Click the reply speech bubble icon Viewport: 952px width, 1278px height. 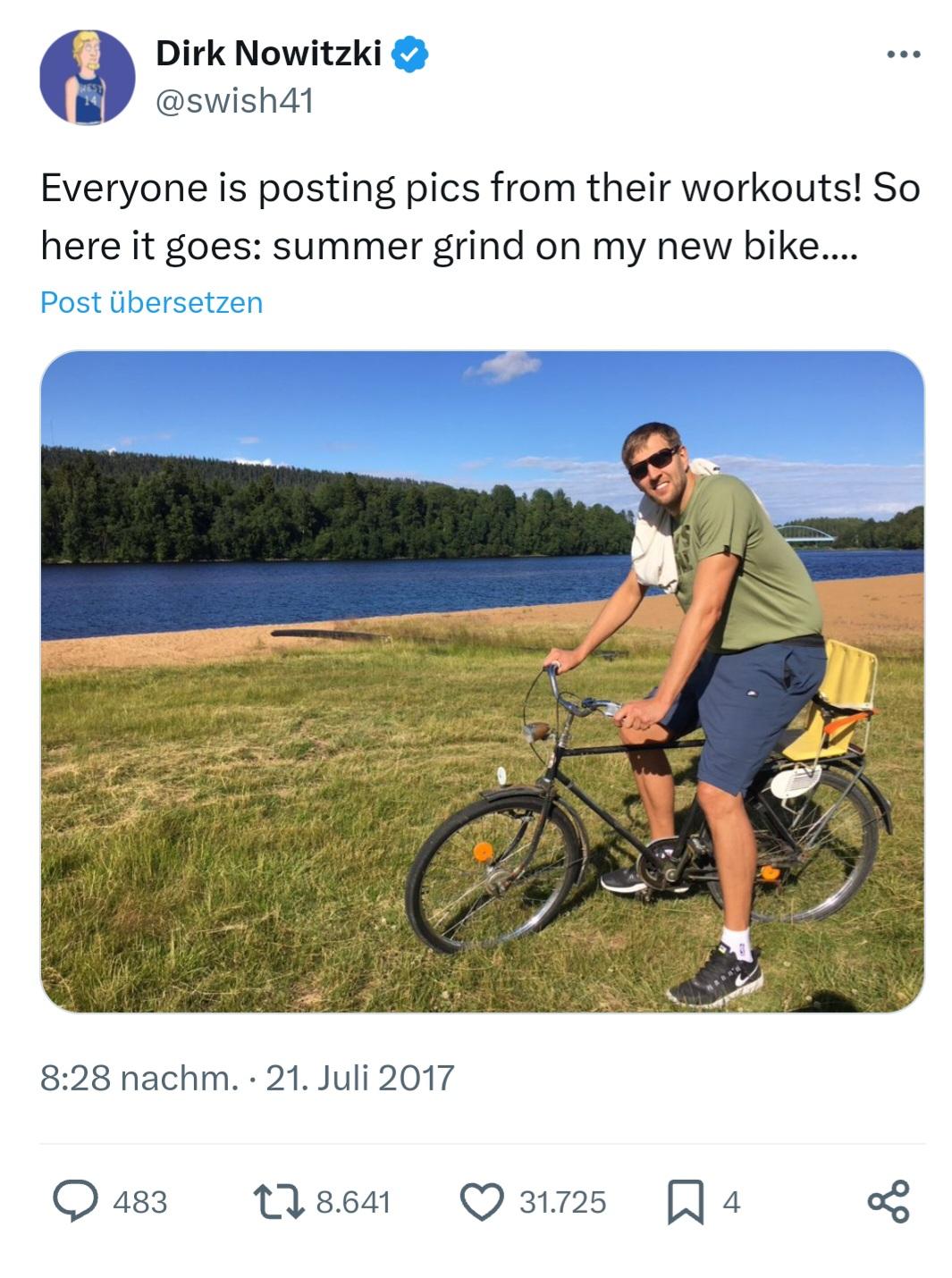76,1200
